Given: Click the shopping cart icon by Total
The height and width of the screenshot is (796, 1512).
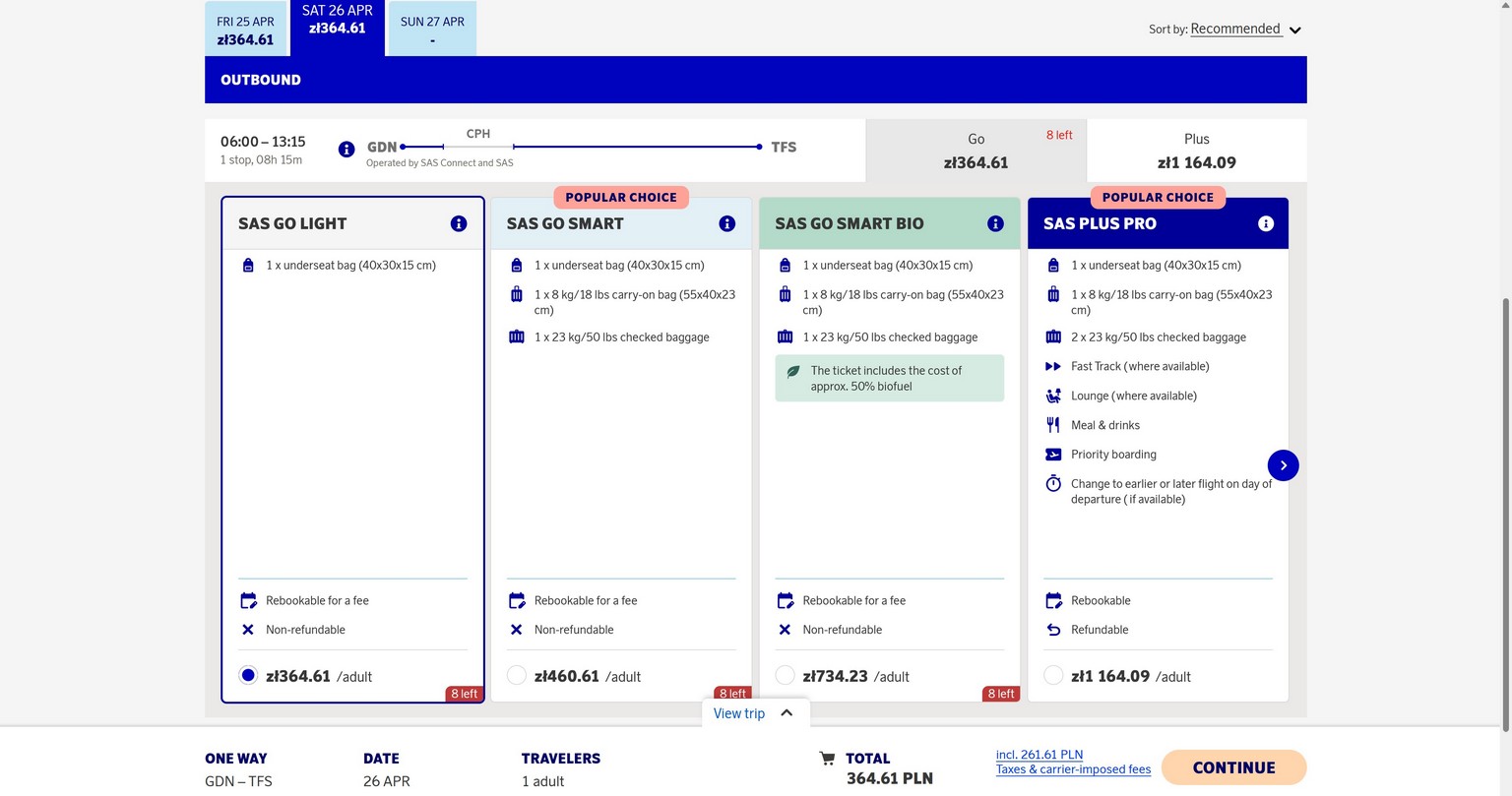Looking at the screenshot, I should tap(827, 759).
